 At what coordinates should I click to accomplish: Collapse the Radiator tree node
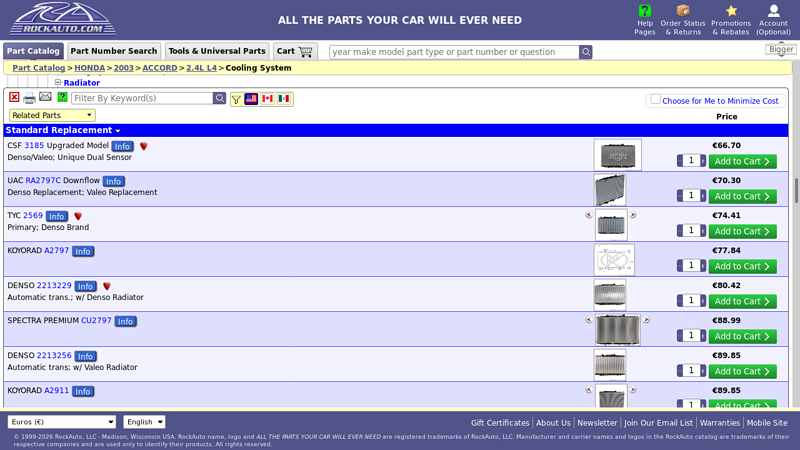(x=58, y=82)
